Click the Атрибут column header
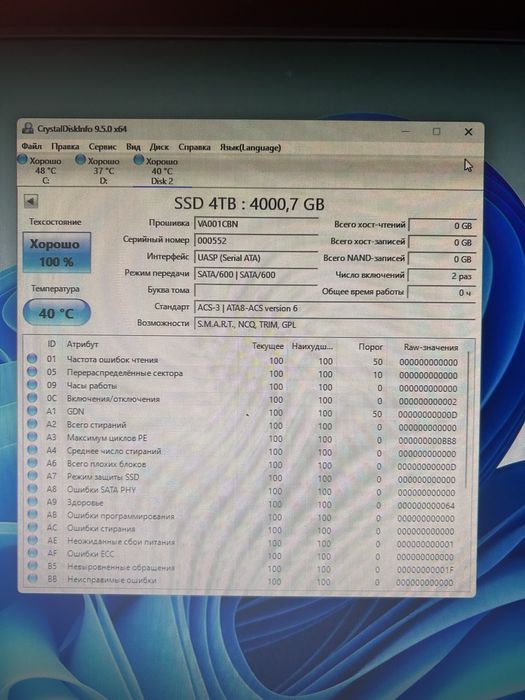 [x=82, y=344]
